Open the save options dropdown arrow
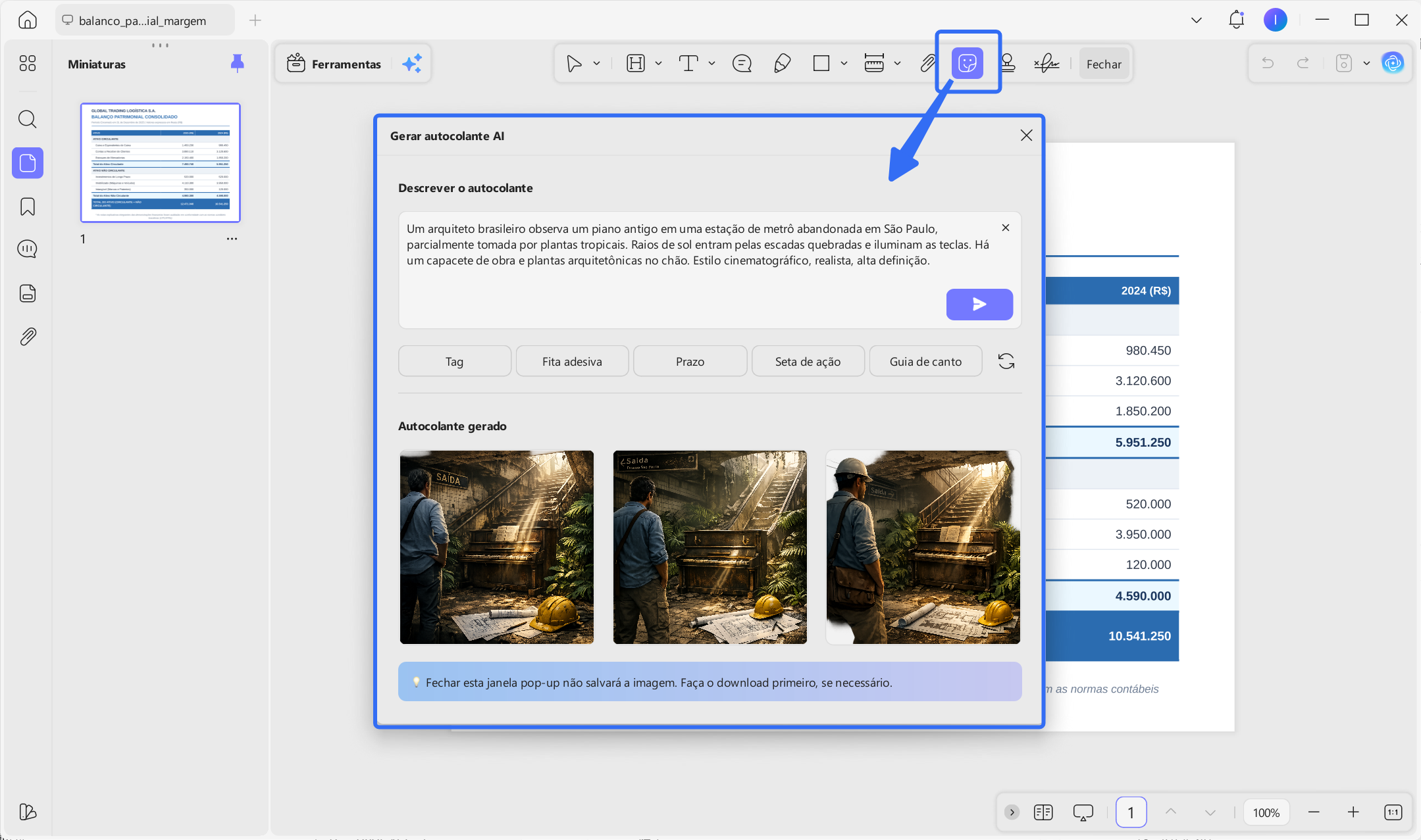The height and width of the screenshot is (840, 1421). click(1366, 64)
